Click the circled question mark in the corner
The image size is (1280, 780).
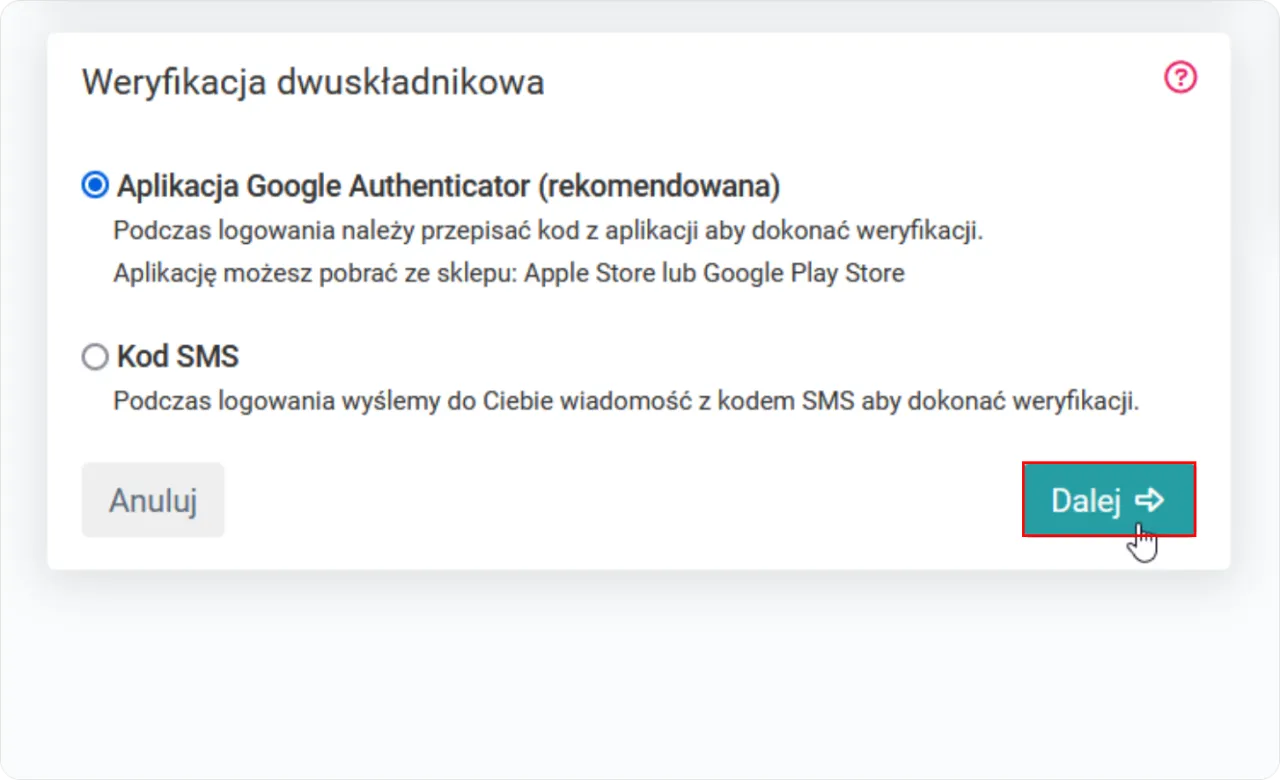(x=1179, y=77)
